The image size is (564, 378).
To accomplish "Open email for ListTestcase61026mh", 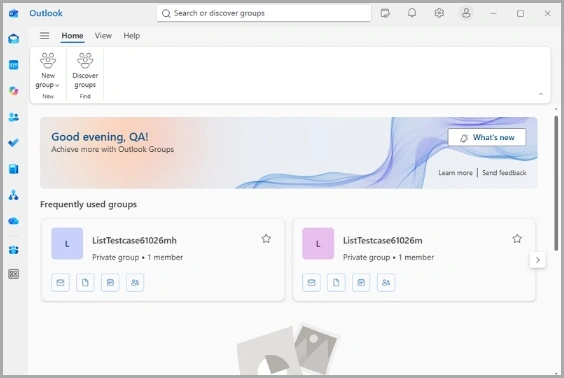I will coord(60,282).
